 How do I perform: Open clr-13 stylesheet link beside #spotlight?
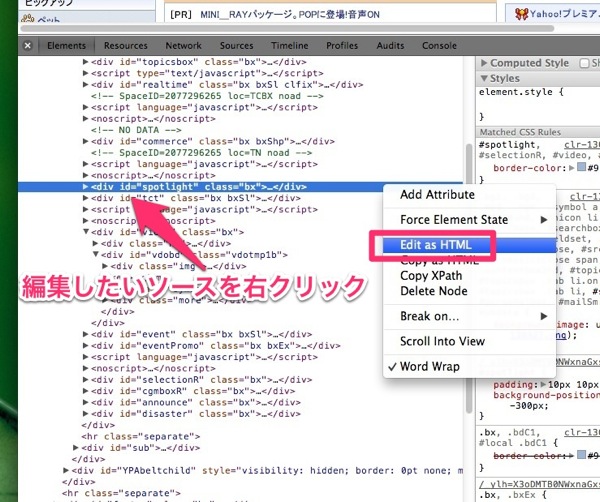(582, 145)
